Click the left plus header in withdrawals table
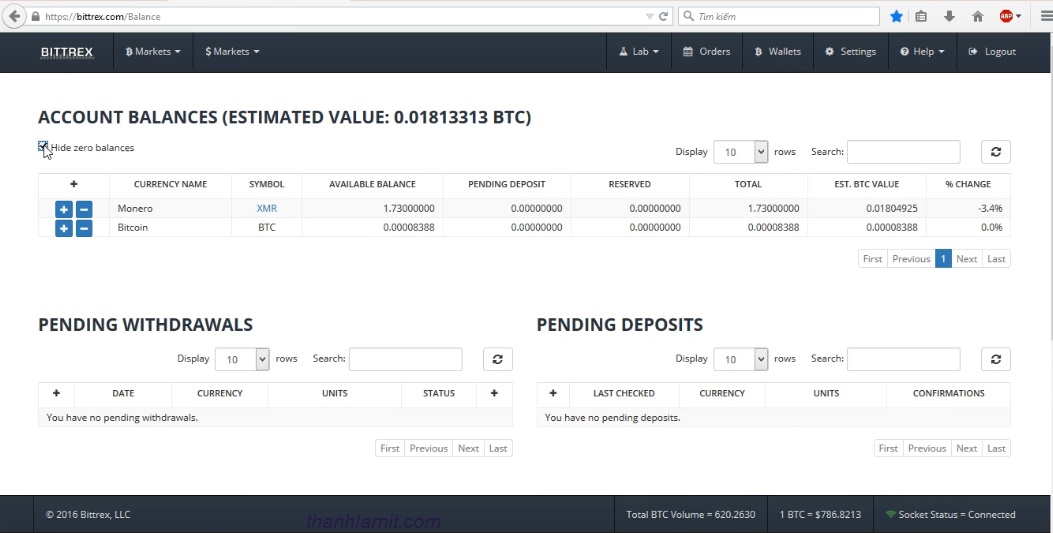Viewport: 1053px width, 533px height. pos(56,393)
